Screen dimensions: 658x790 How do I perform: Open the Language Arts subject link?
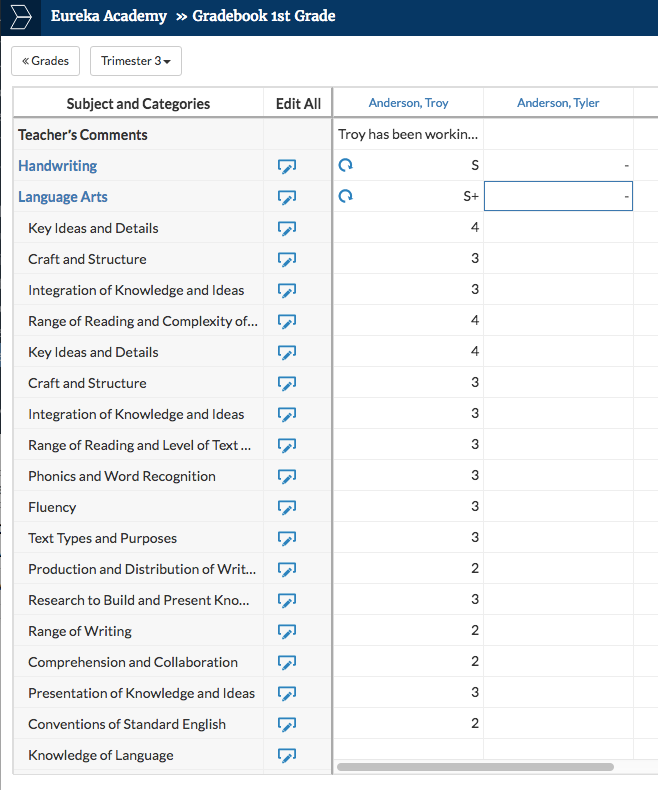click(62, 197)
